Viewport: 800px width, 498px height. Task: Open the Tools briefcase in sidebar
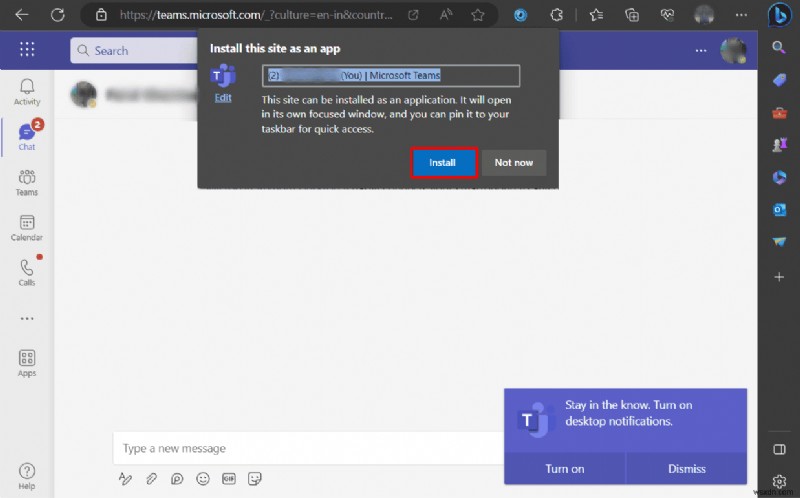point(779,113)
